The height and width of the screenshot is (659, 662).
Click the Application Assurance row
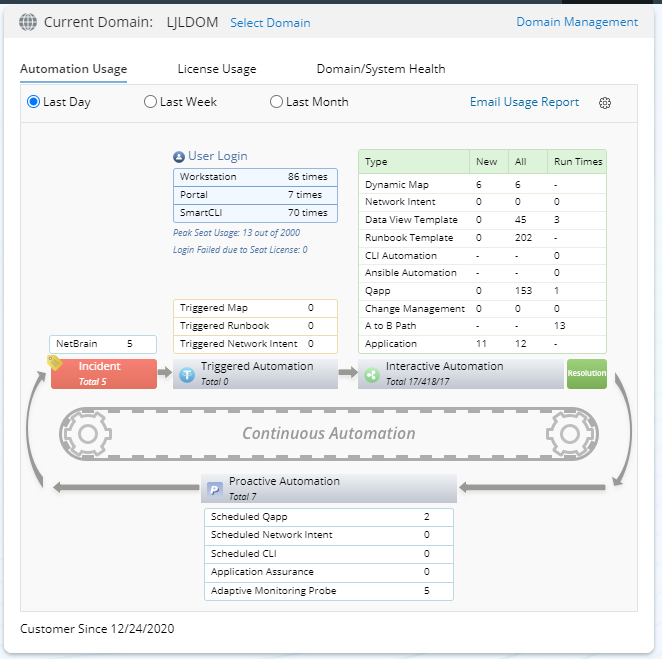pos(329,572)
